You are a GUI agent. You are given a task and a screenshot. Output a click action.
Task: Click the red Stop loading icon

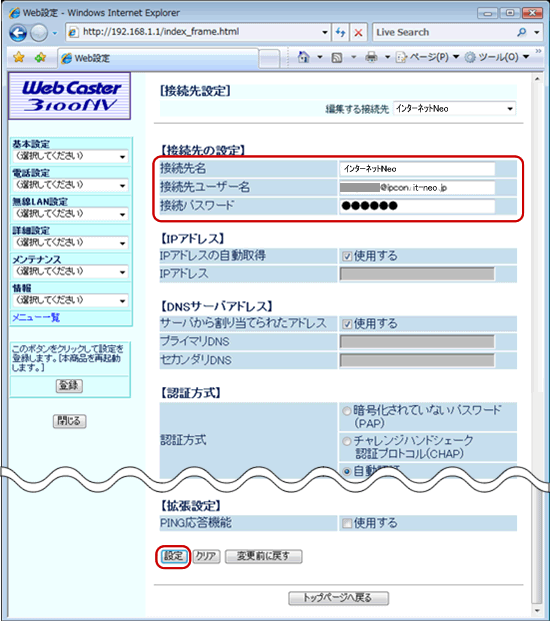click(358, 32)
